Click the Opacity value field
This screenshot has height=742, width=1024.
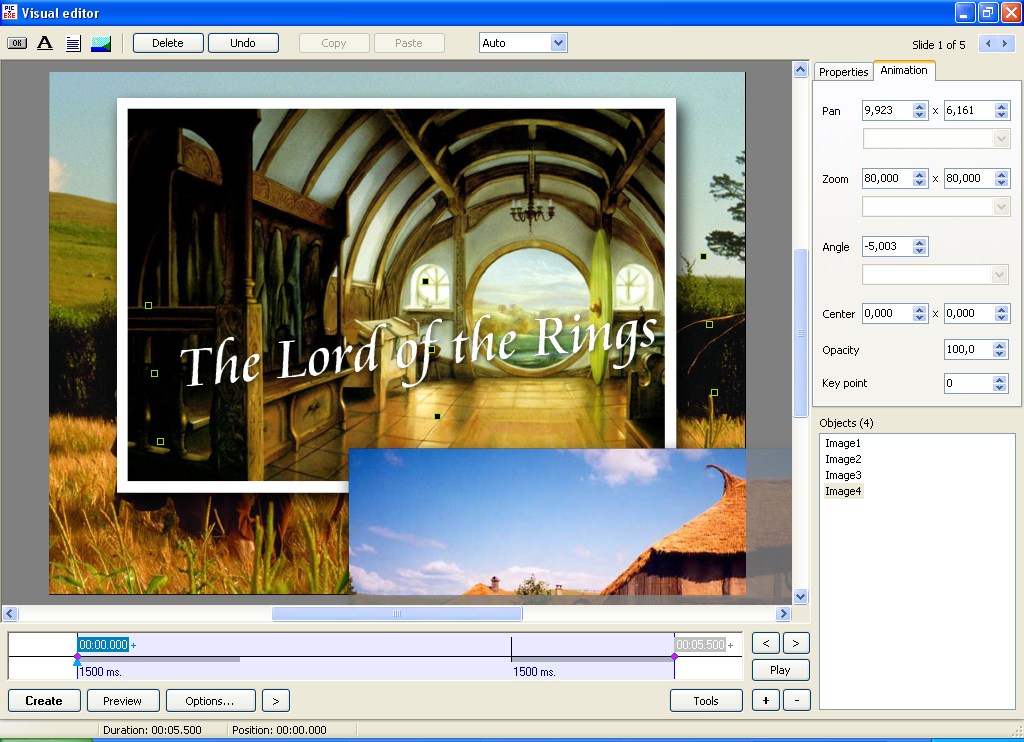pos(967,350)
